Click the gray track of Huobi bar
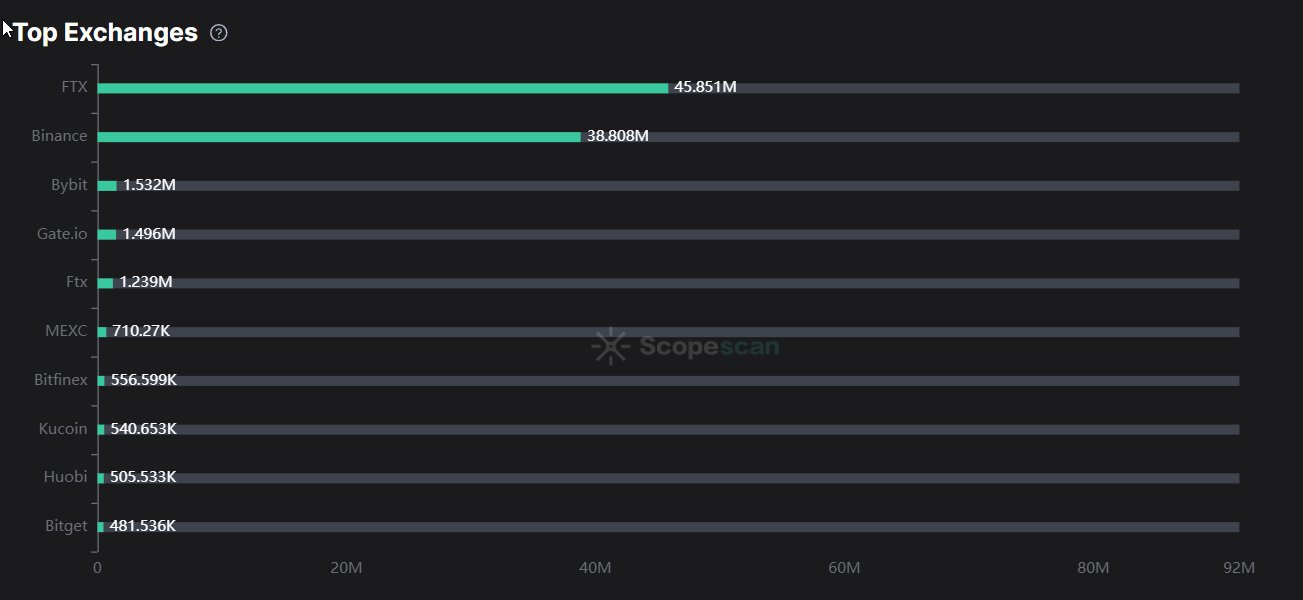Viewport: 1303px width, 600px height. click(700, 478)
